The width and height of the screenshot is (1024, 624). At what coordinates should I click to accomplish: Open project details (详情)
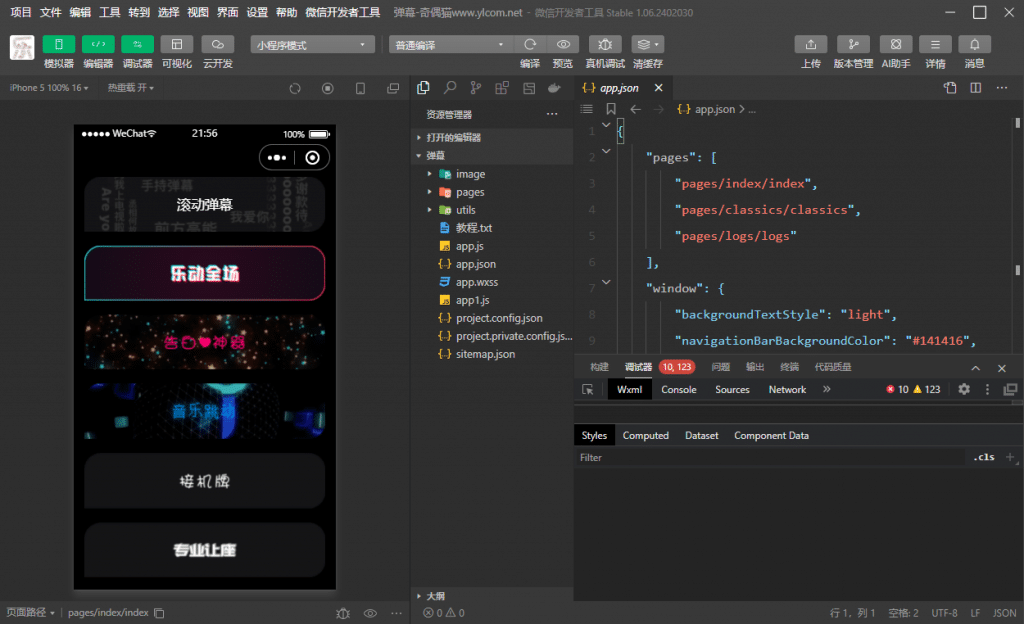tap(935, 44)
